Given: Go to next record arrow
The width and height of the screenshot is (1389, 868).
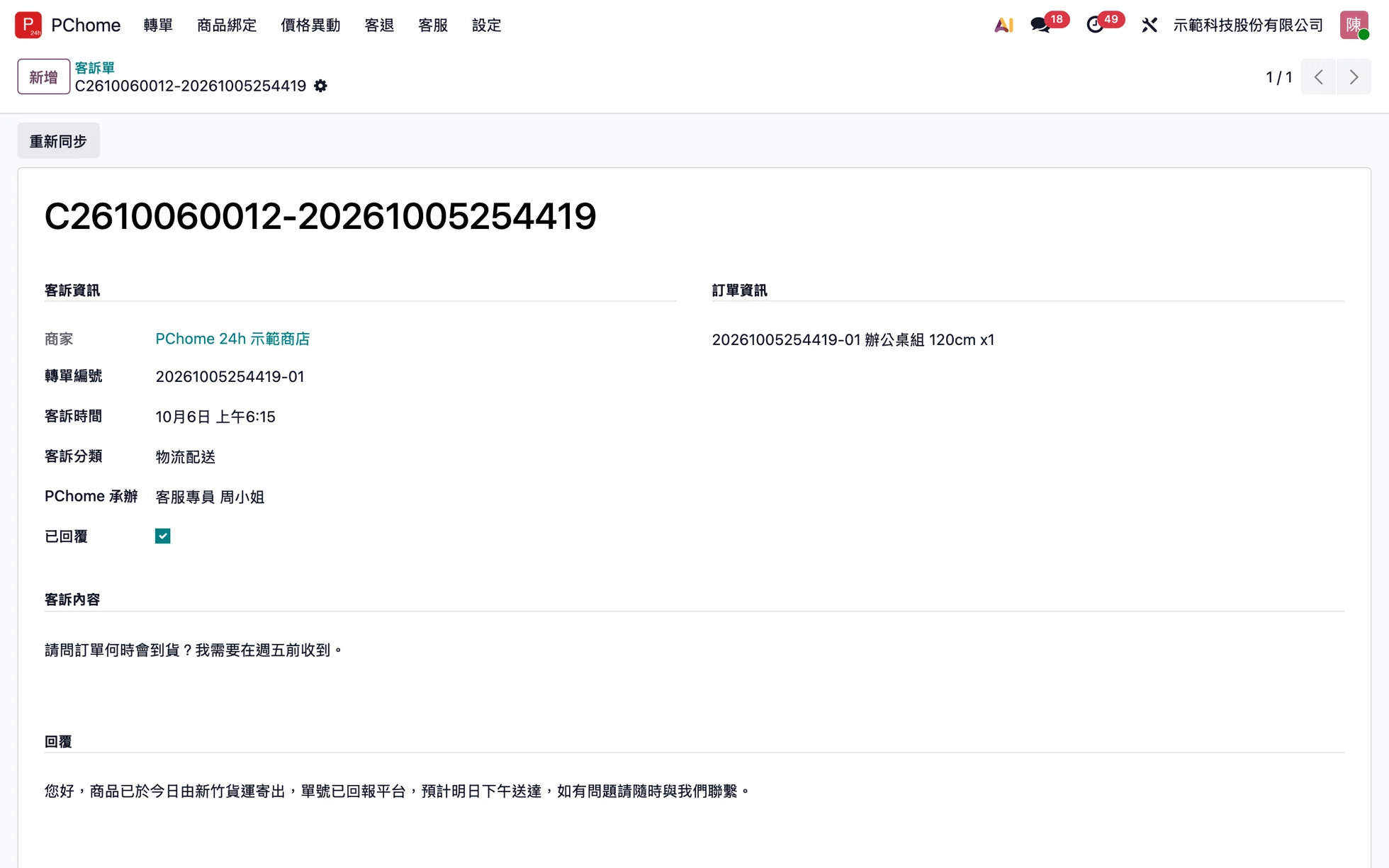Looking at the screenshot, I should tap(1354, 77).
